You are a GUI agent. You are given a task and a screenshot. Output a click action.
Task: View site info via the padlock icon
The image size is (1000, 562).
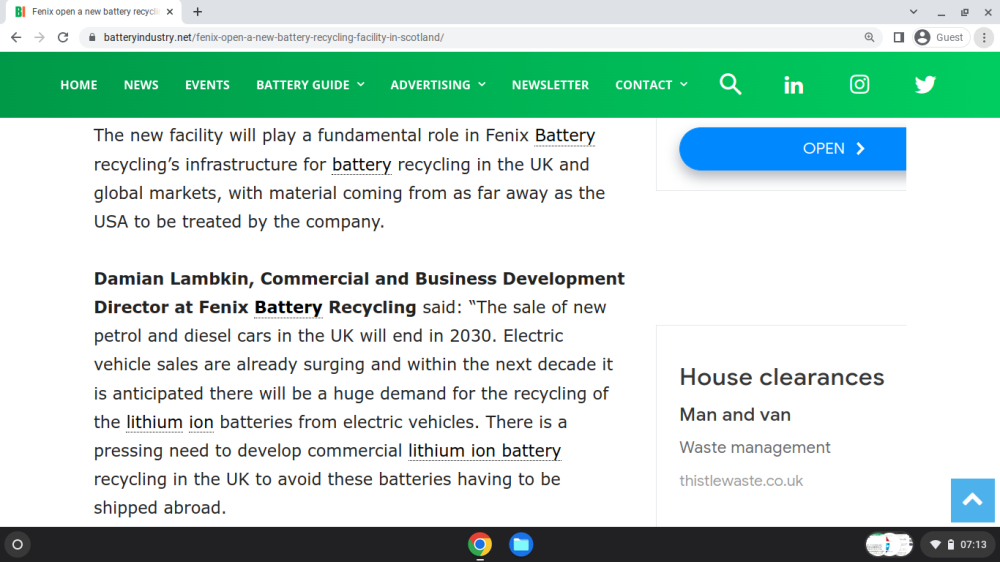coord(92,38)
